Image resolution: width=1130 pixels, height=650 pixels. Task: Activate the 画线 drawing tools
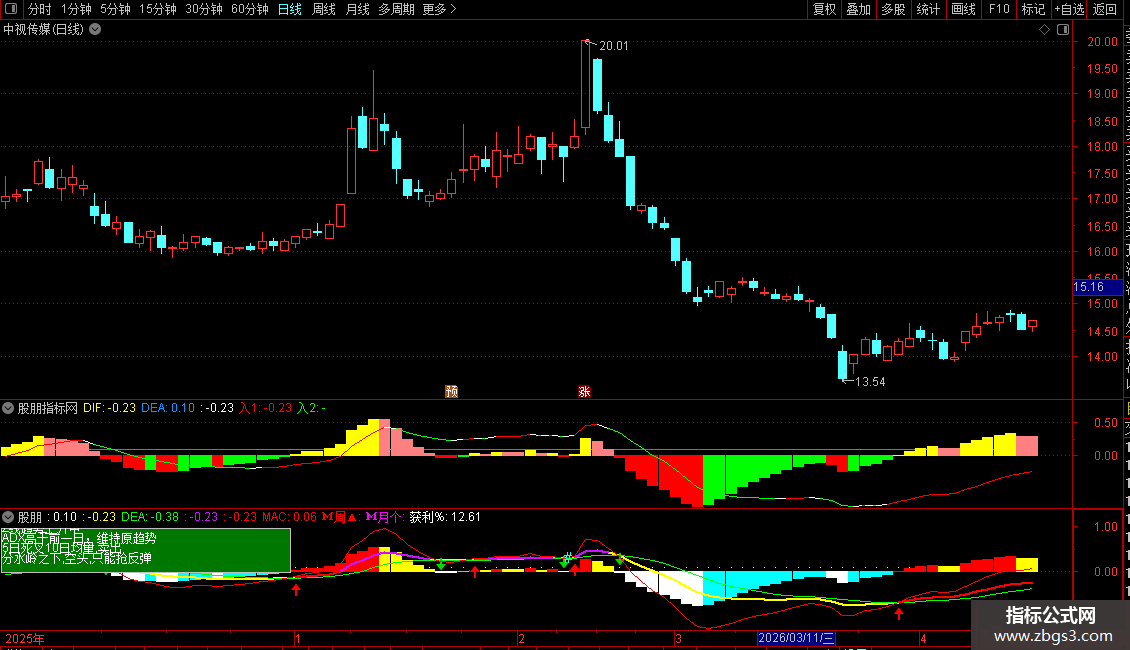[x=963, y=9]
